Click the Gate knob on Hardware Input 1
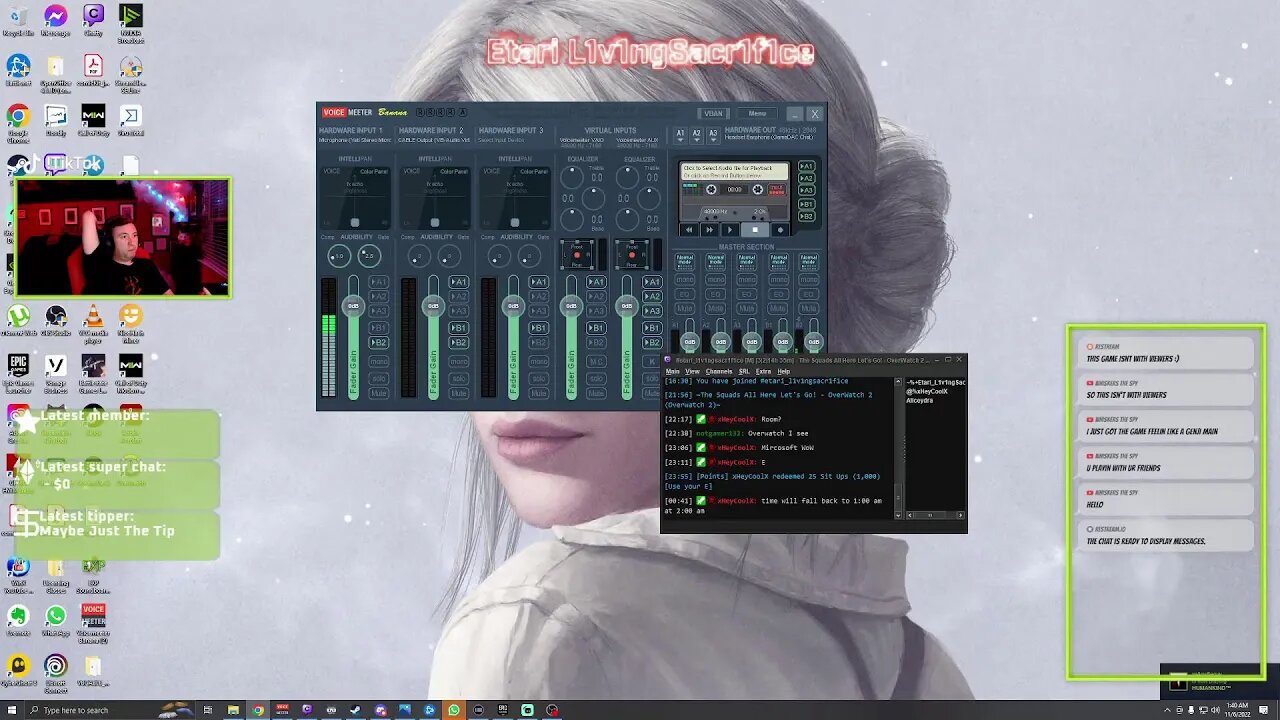1280x720 pixels. 369,256
